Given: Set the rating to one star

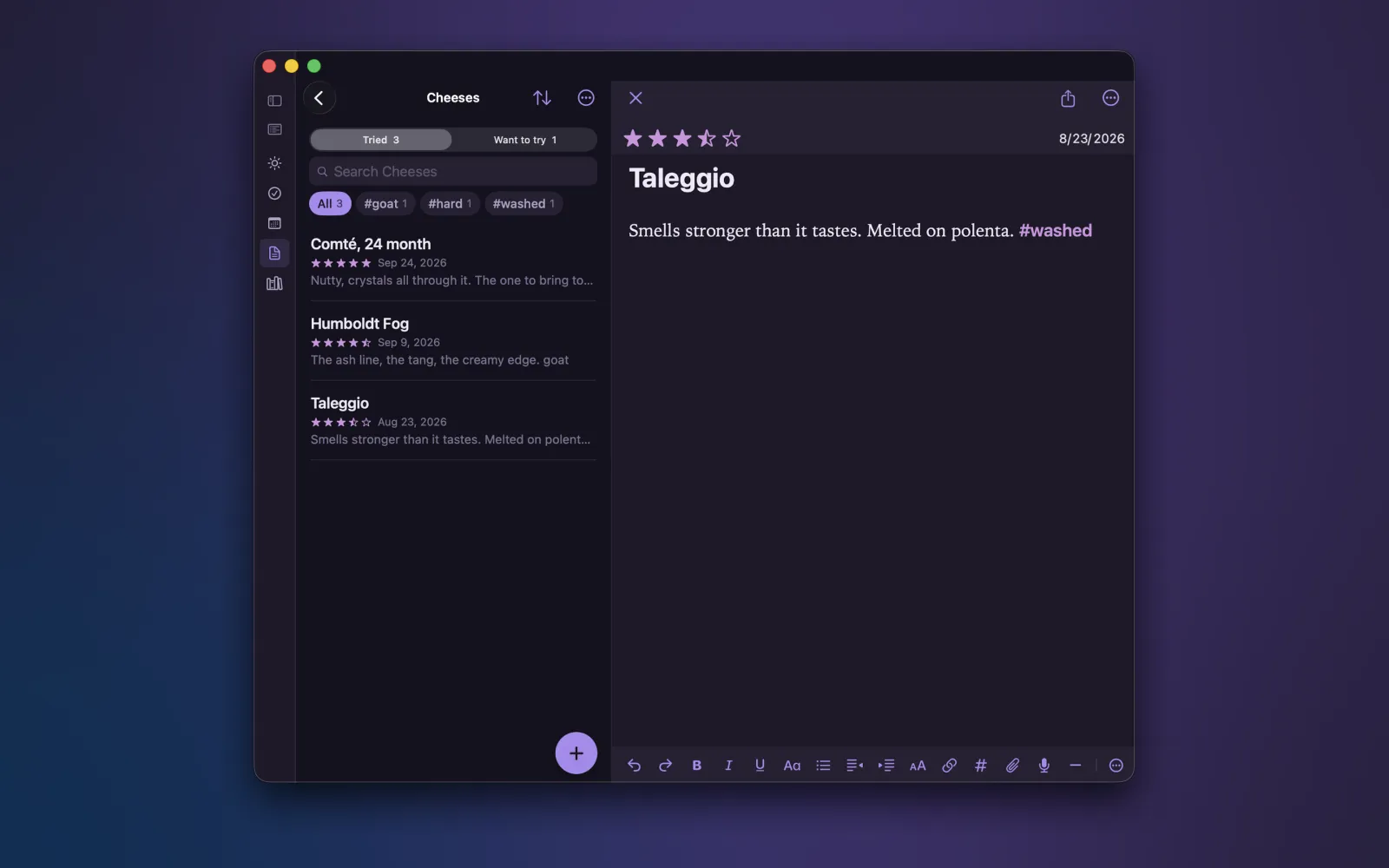Looking at the screenshot, I should (633, 139).
